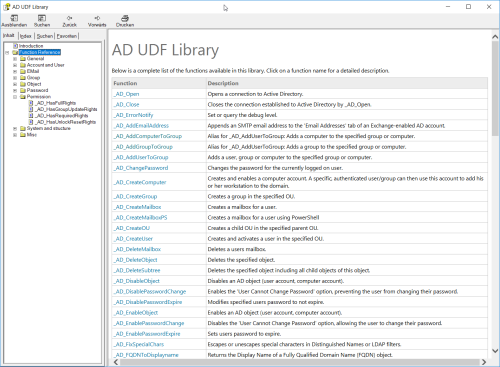Click the horizontal scrollbar left arrow
This screenshot has height=367, width=500.
116,362
